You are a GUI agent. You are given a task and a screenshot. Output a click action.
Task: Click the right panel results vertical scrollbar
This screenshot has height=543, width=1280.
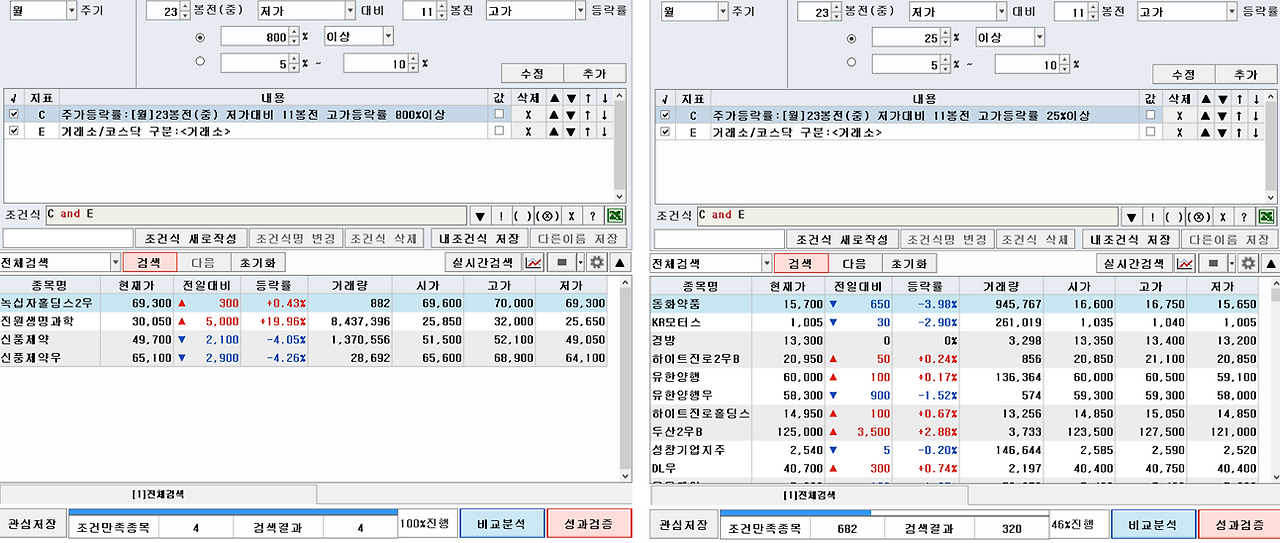pos(1274,383)
